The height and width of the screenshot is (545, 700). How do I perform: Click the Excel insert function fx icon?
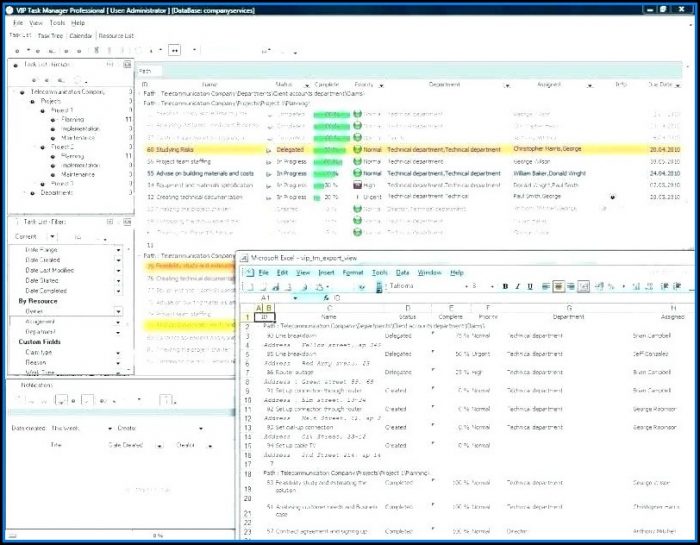tap(326, 298)
